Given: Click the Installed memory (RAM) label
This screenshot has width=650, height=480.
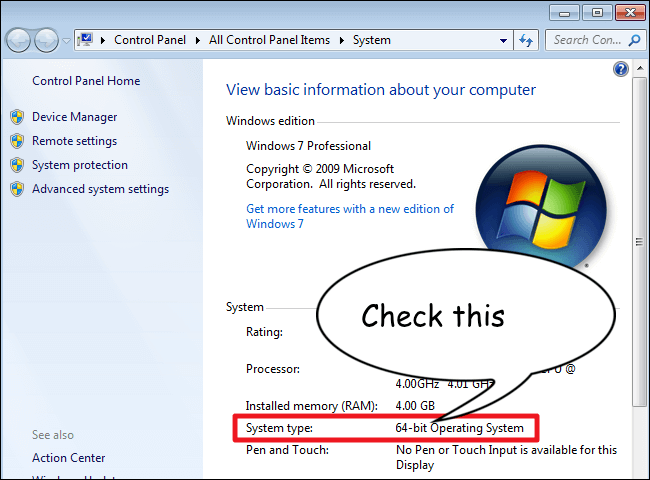Looking at the screenshot, I should [x=312, y=406].
